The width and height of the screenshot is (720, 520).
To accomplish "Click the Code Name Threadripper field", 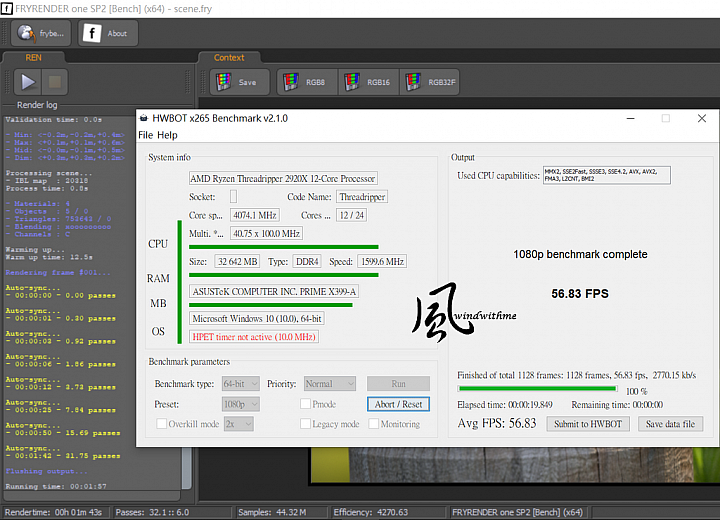I will tap(362, 197).
